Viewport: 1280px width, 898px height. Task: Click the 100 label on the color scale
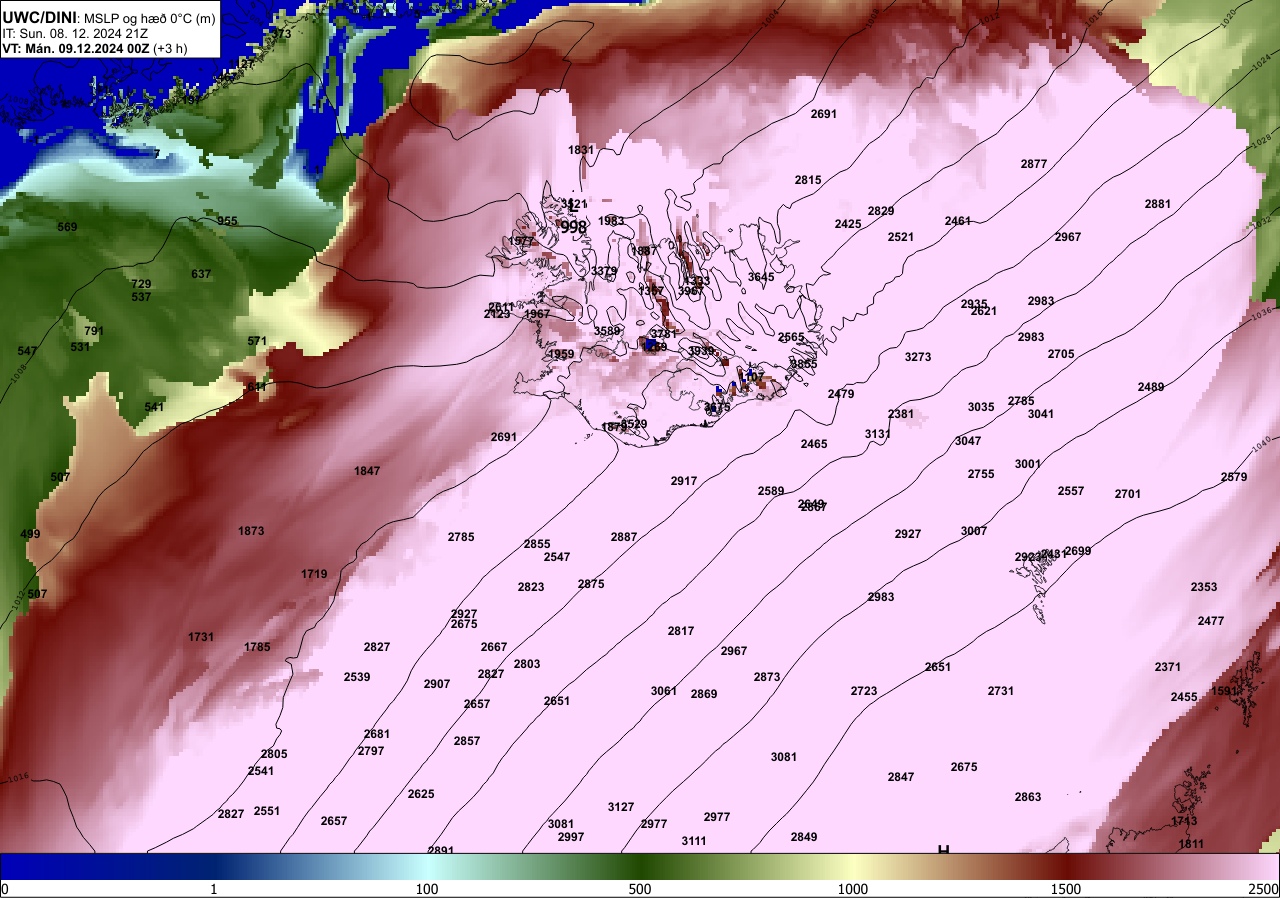click(427, 889)
